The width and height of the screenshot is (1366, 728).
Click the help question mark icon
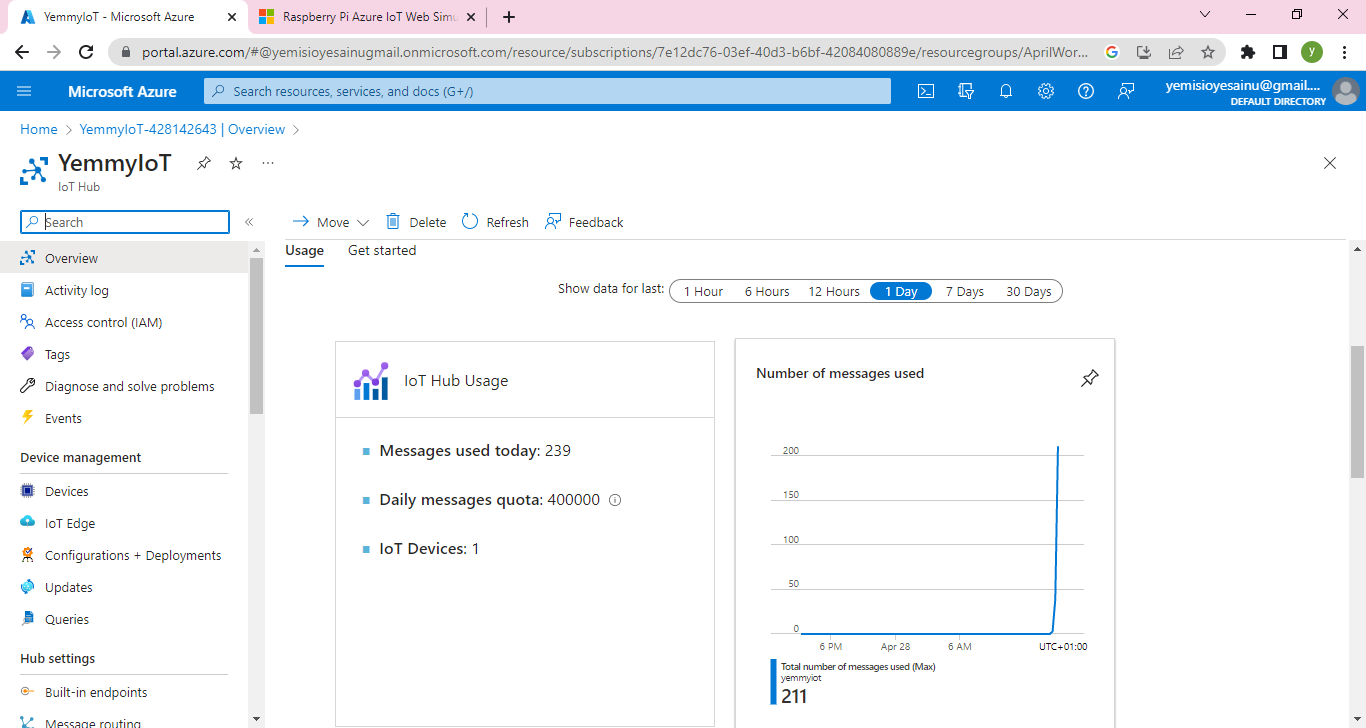point(1086,91)
